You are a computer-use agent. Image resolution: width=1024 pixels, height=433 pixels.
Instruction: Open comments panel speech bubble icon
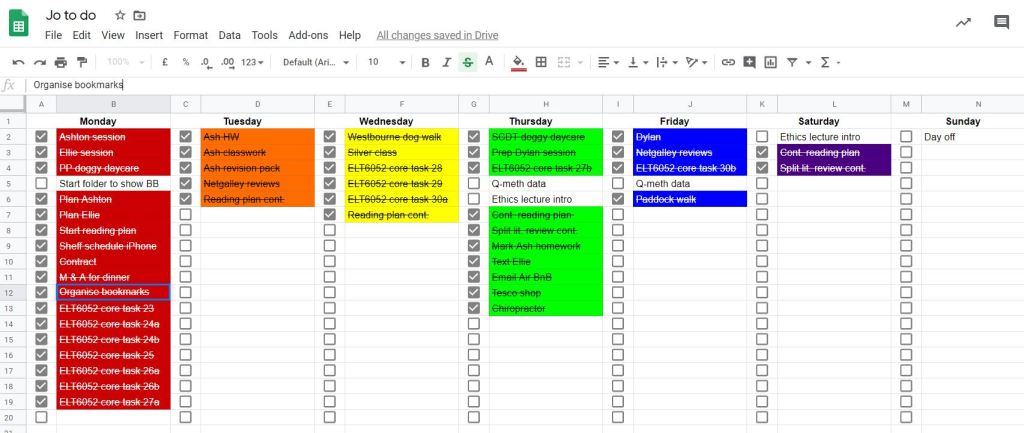click(x=1001, y=22)
